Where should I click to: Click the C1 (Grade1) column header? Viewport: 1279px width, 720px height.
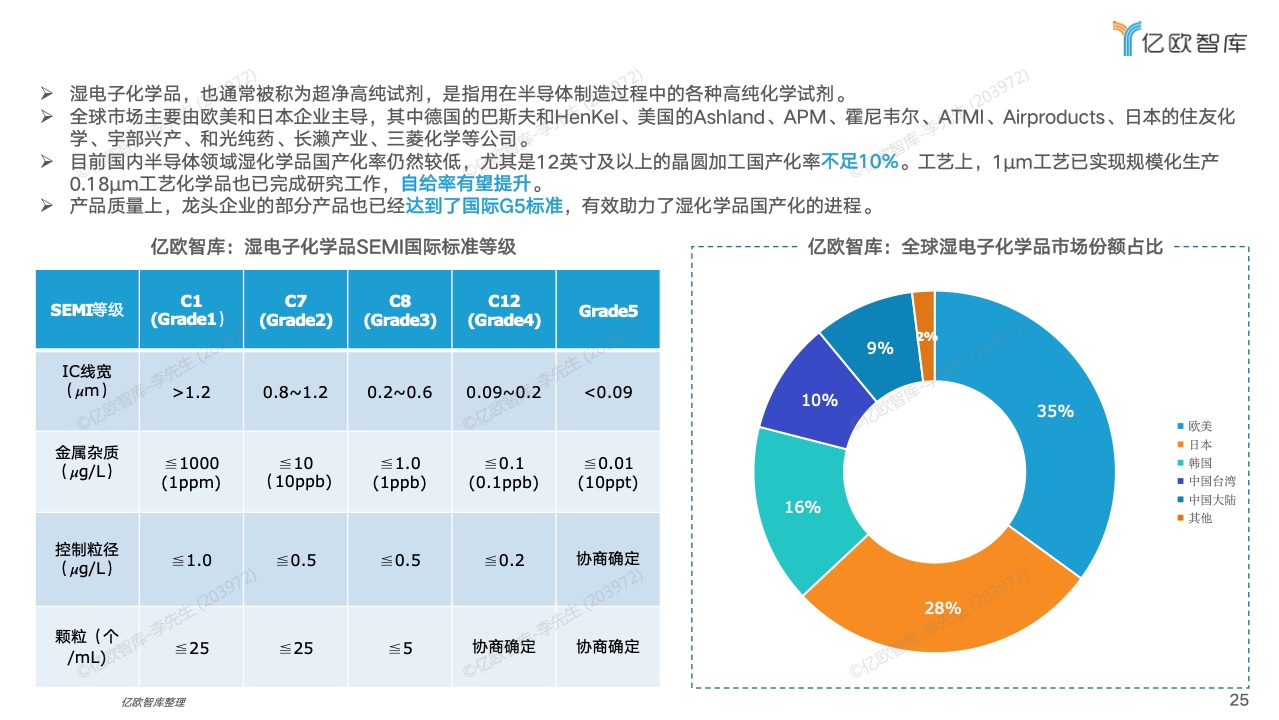[191, 309]
